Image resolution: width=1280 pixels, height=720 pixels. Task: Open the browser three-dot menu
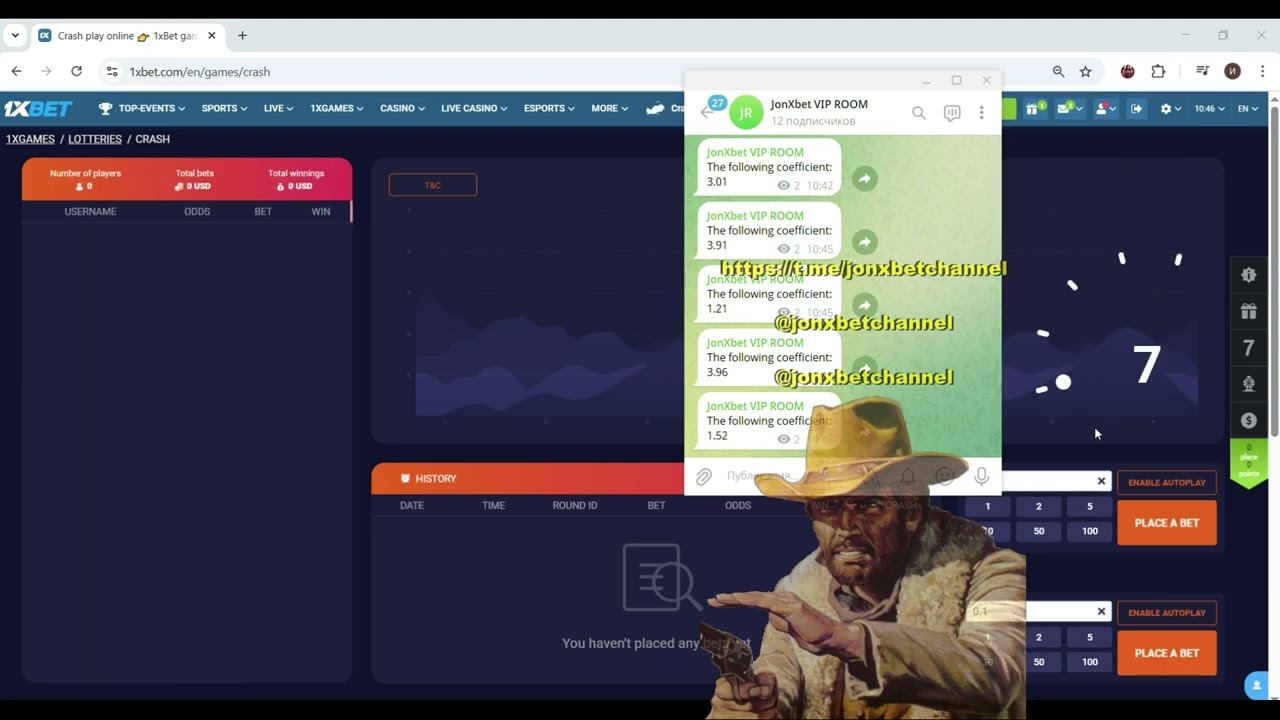(x=1263, y=72)
